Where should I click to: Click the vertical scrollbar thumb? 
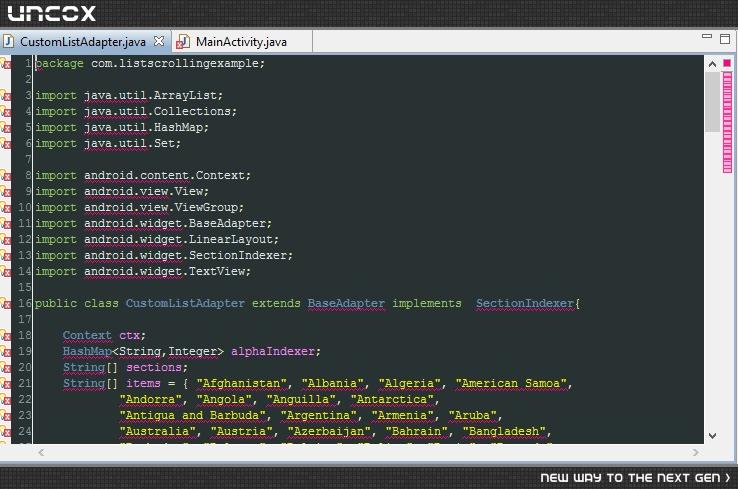[714, 102]
